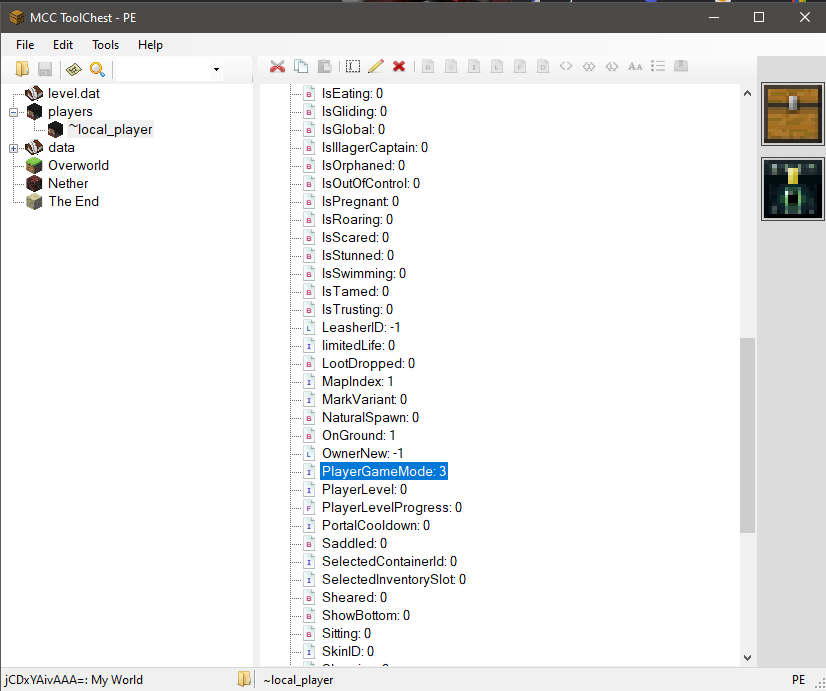Click the Find magnifier toolbar icon
This screenshot has height=691, width=826.
(x=97, y=69)
